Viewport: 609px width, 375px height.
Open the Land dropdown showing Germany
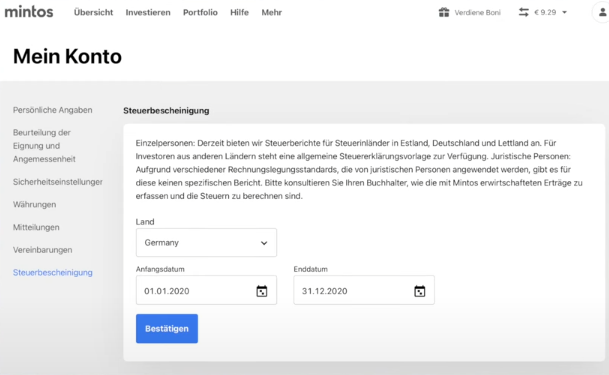206,243
